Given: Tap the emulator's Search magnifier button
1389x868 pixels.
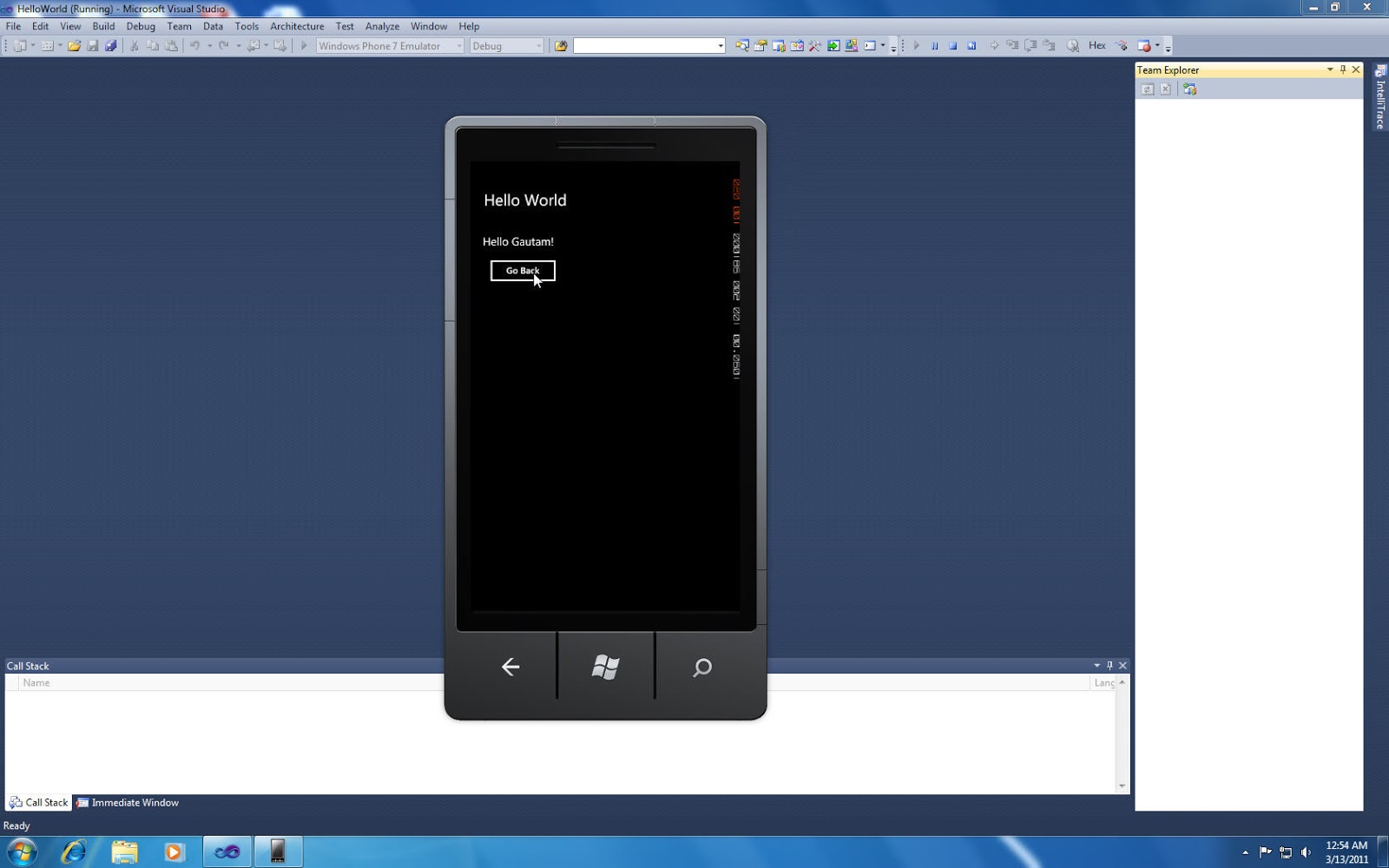Looking at the screenshot, I should click(702, 667).
